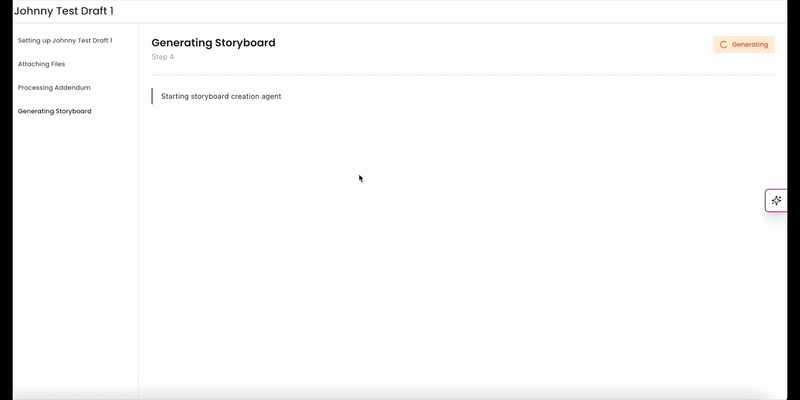Viewport: 800px width, 400px height.
Task: Click the Johnny Test Draft 1 title
Action: coord(64,11)
